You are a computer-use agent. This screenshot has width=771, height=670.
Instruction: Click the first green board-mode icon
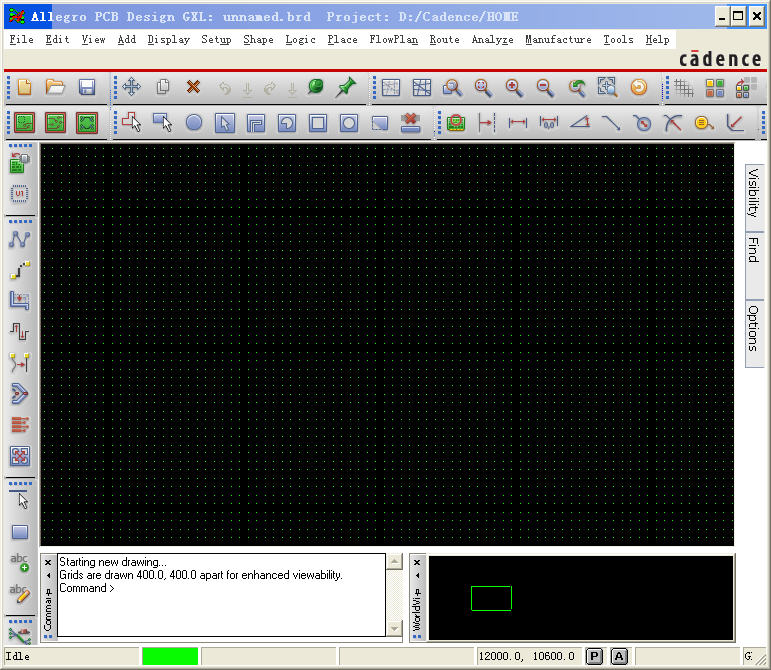coord(24,123)
